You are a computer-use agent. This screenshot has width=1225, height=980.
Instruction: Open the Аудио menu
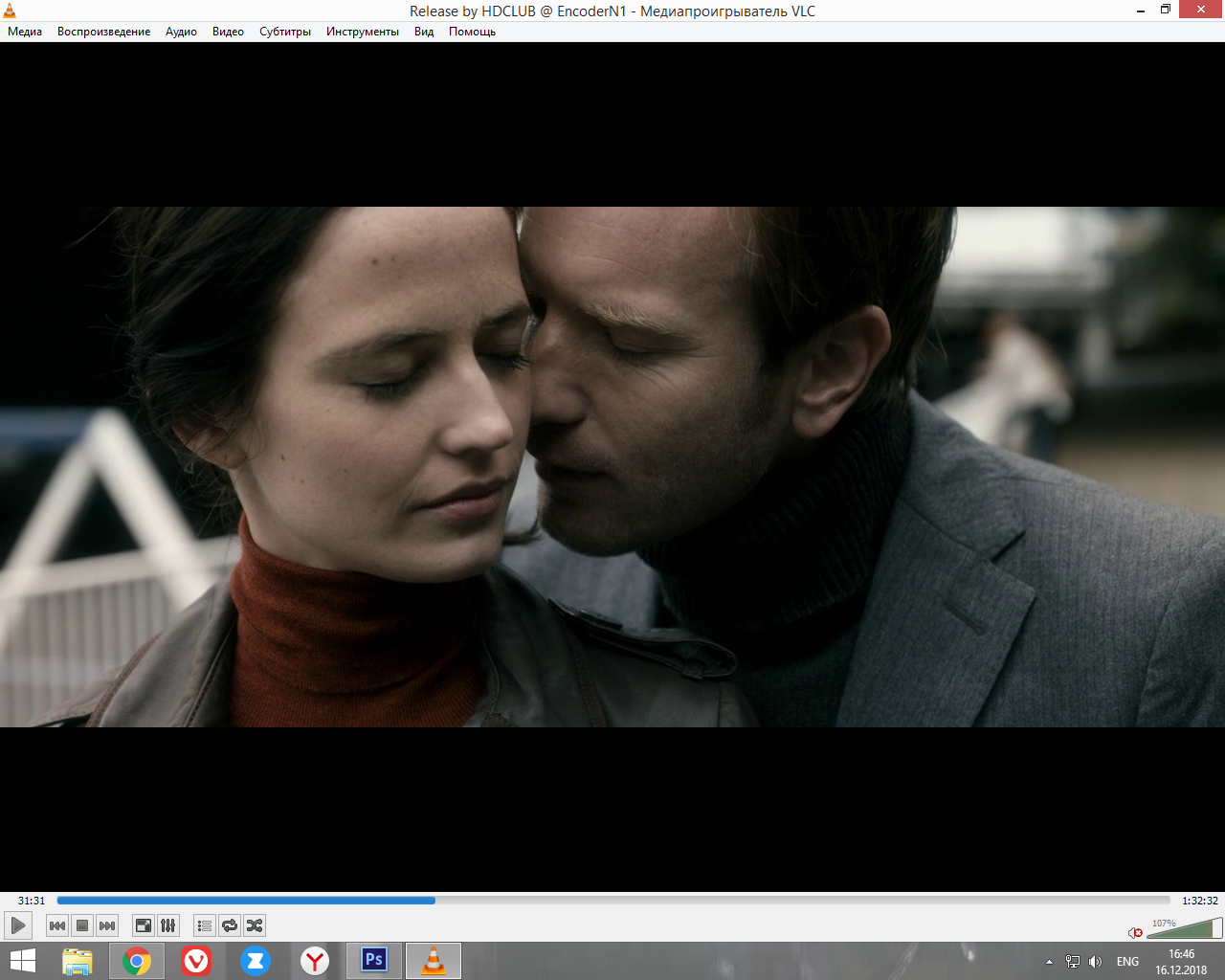pos(181,32)
